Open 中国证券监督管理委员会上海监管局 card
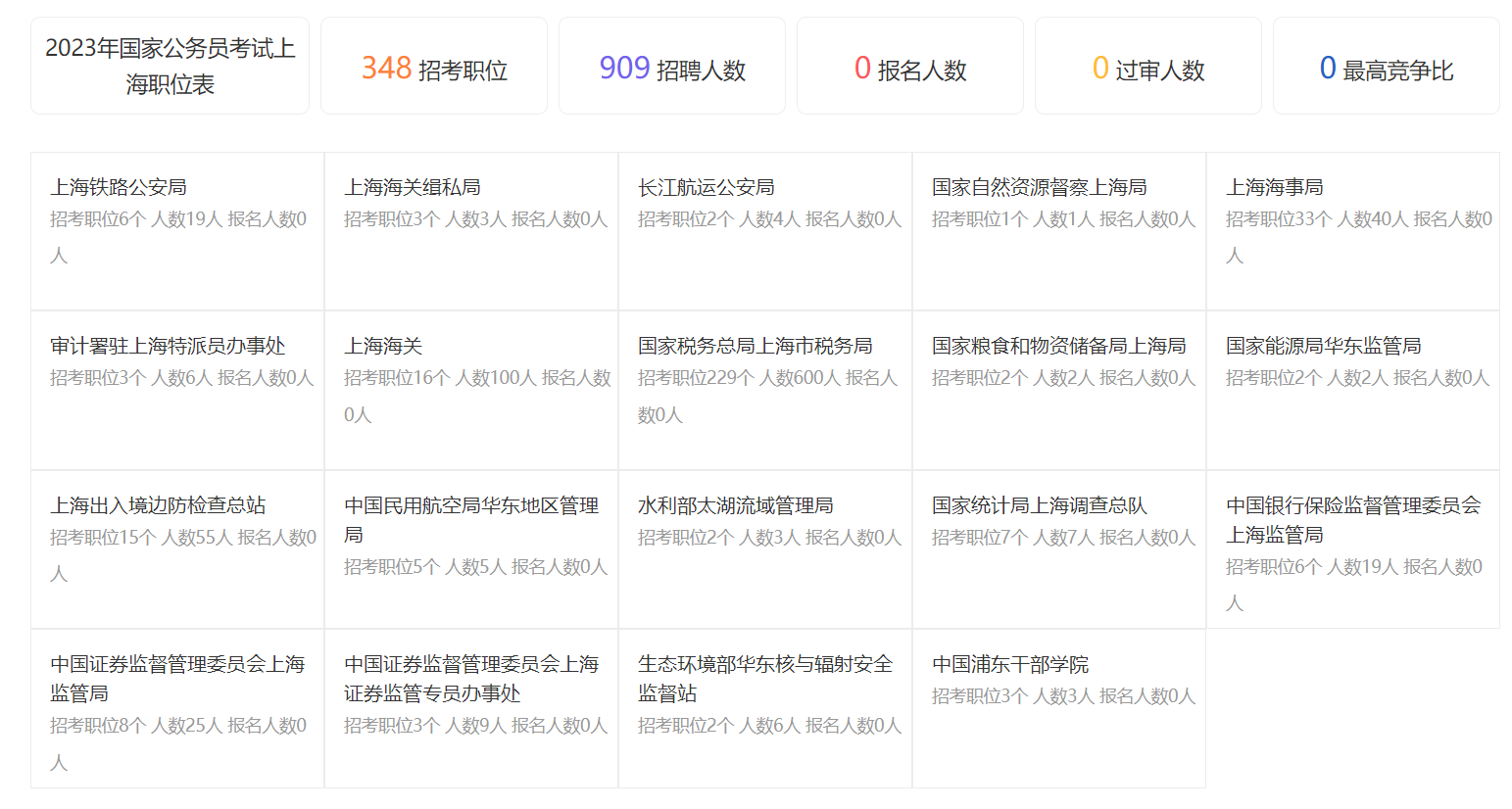This screenshot has width=1512, height=809. 177,709
